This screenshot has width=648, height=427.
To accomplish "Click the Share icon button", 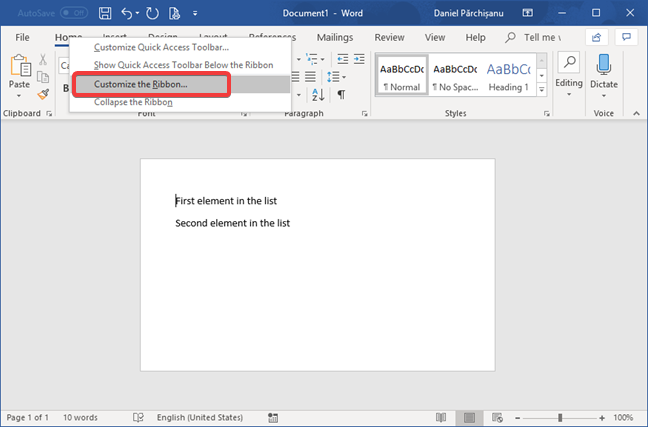I will point(596,38).
